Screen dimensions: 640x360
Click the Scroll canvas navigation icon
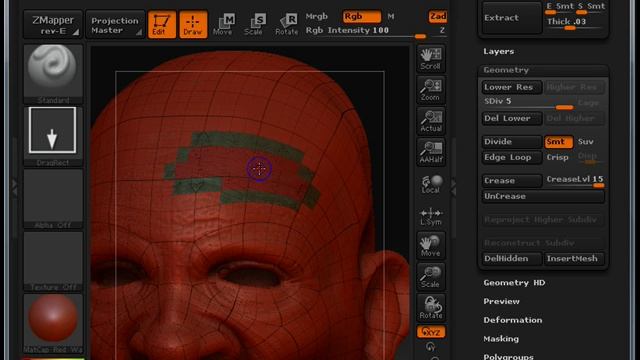431,59
